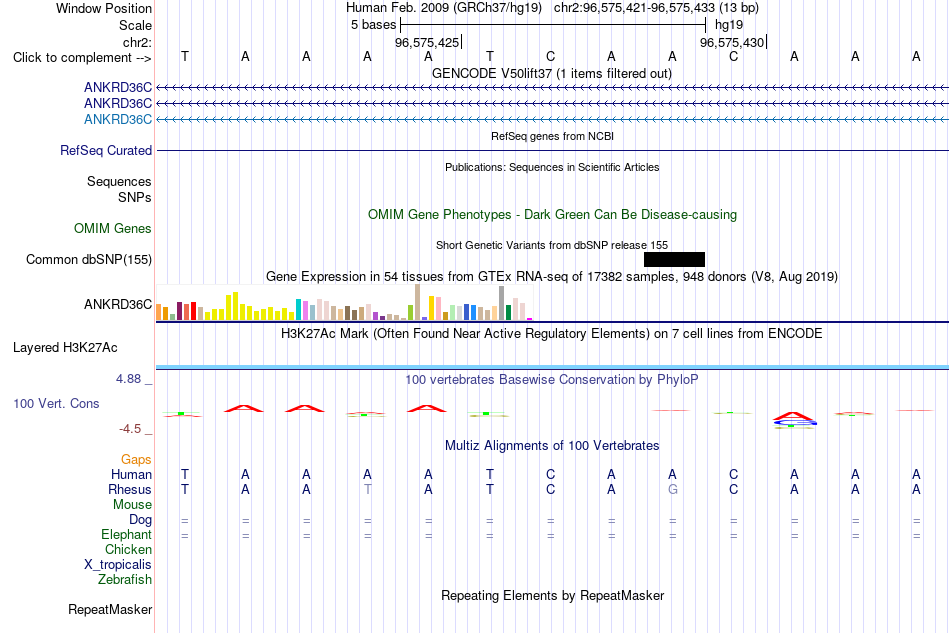Screen dimensions: 950x633
Task: Open '100 vertebrates Basewise Conservation by PhyloP' title
Action: (552, 380)
